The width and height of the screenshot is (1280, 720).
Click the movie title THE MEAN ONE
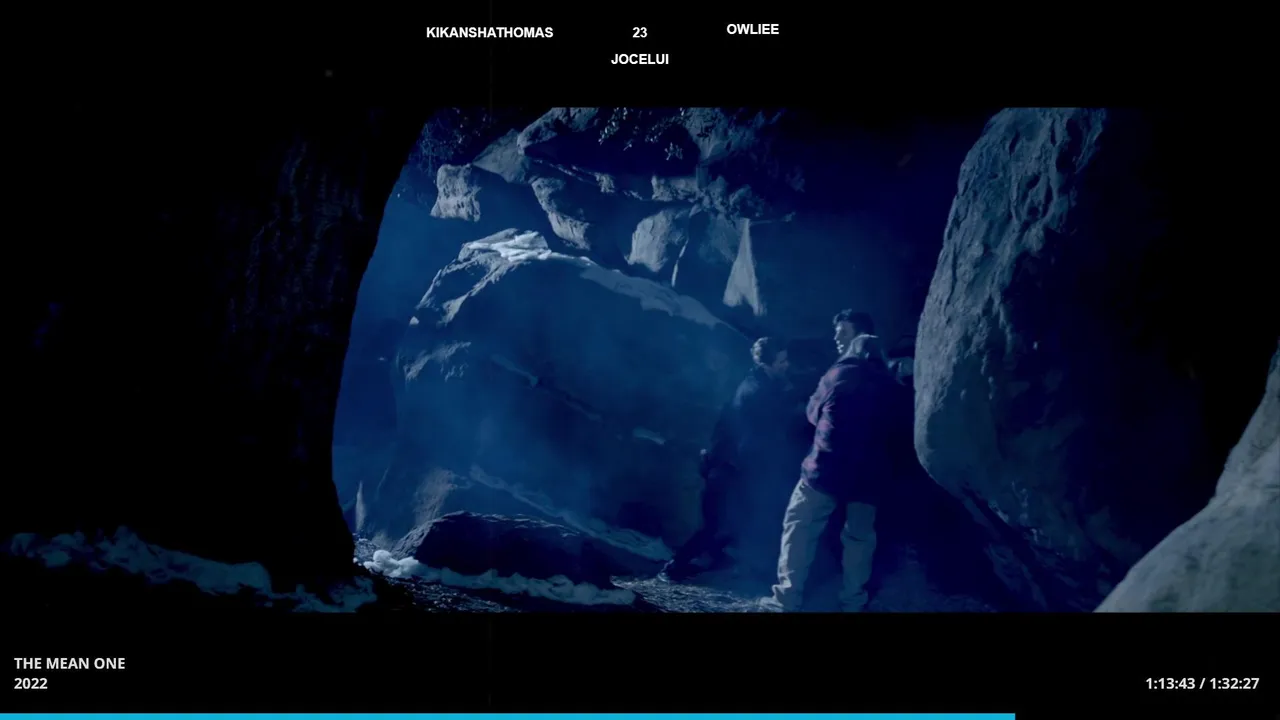tap(70, 663)
